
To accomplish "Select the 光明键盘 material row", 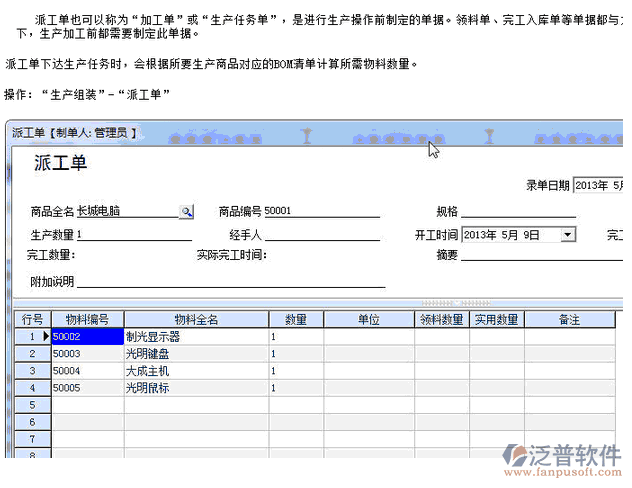I will coord(195,354).
